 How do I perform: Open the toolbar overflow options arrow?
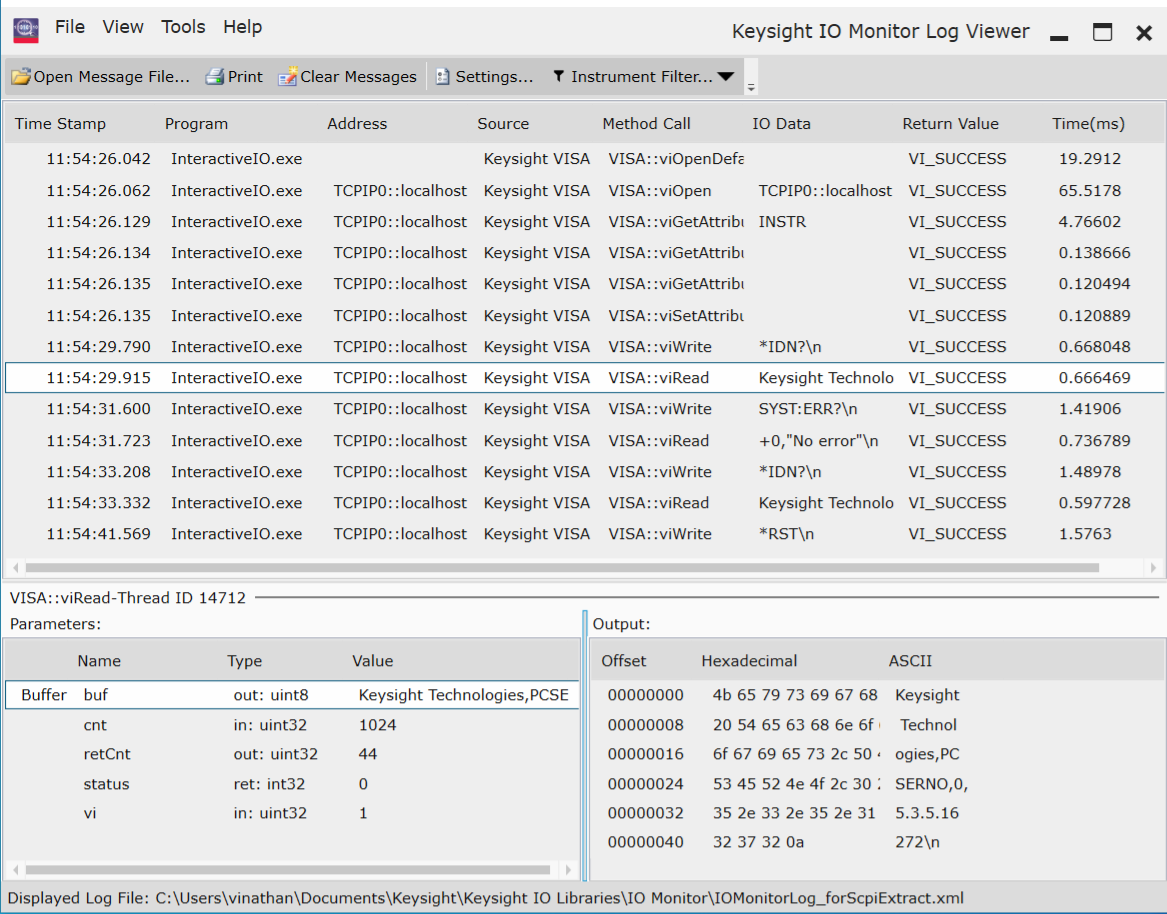pos(751,87)
